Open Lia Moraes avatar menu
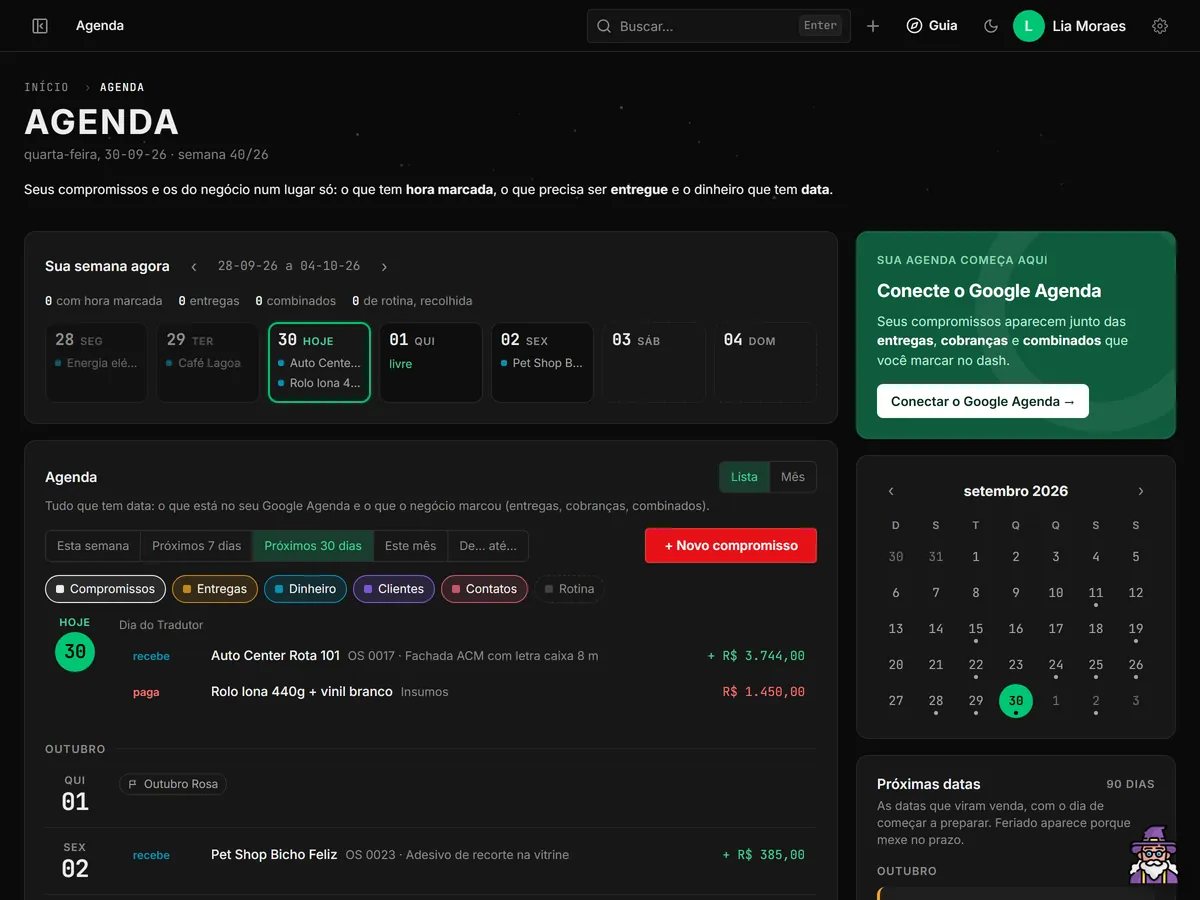The width and height of the screenshot is (1200, 900). coord(1070,26)
